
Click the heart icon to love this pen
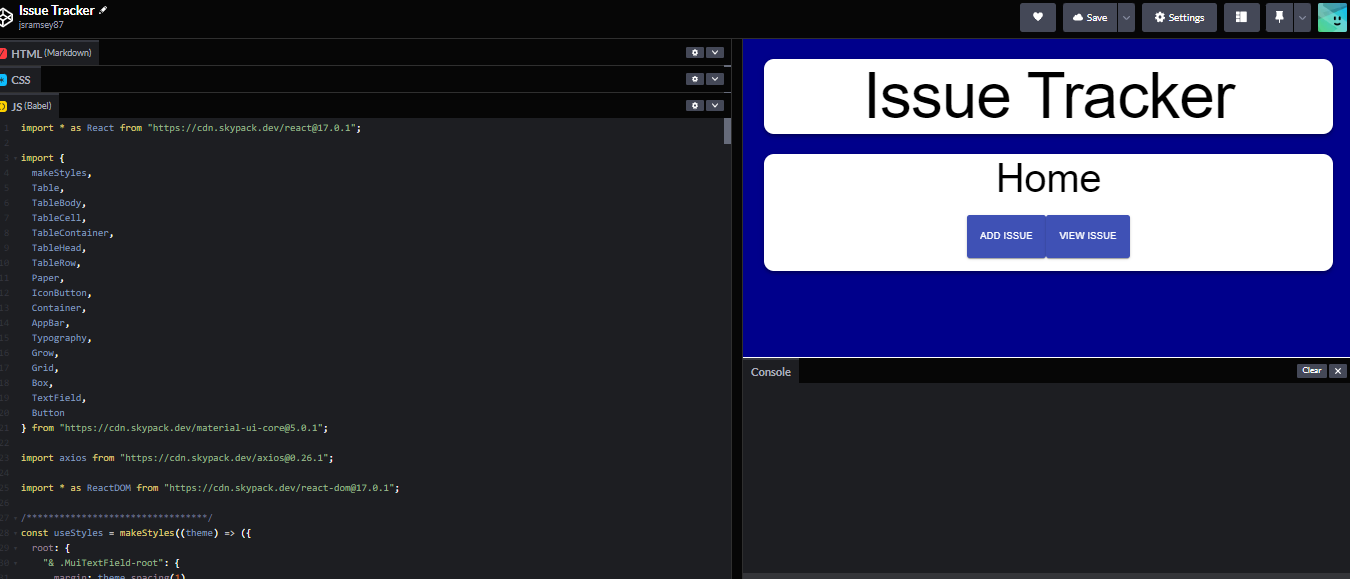tap(1038, 17)
